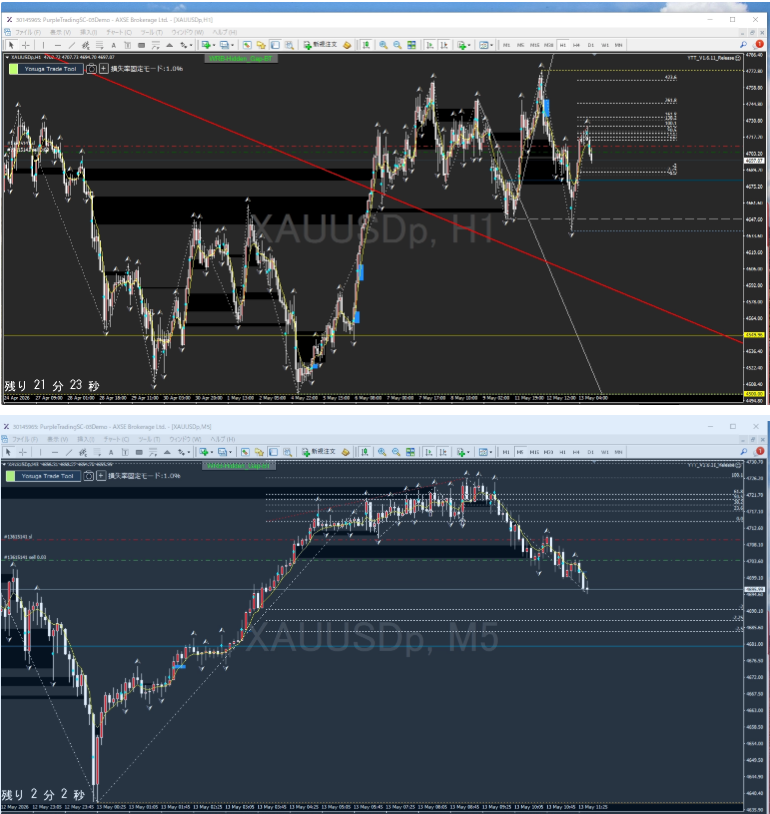Click 新規注文 button in M5 window

(x=319, y=452)
